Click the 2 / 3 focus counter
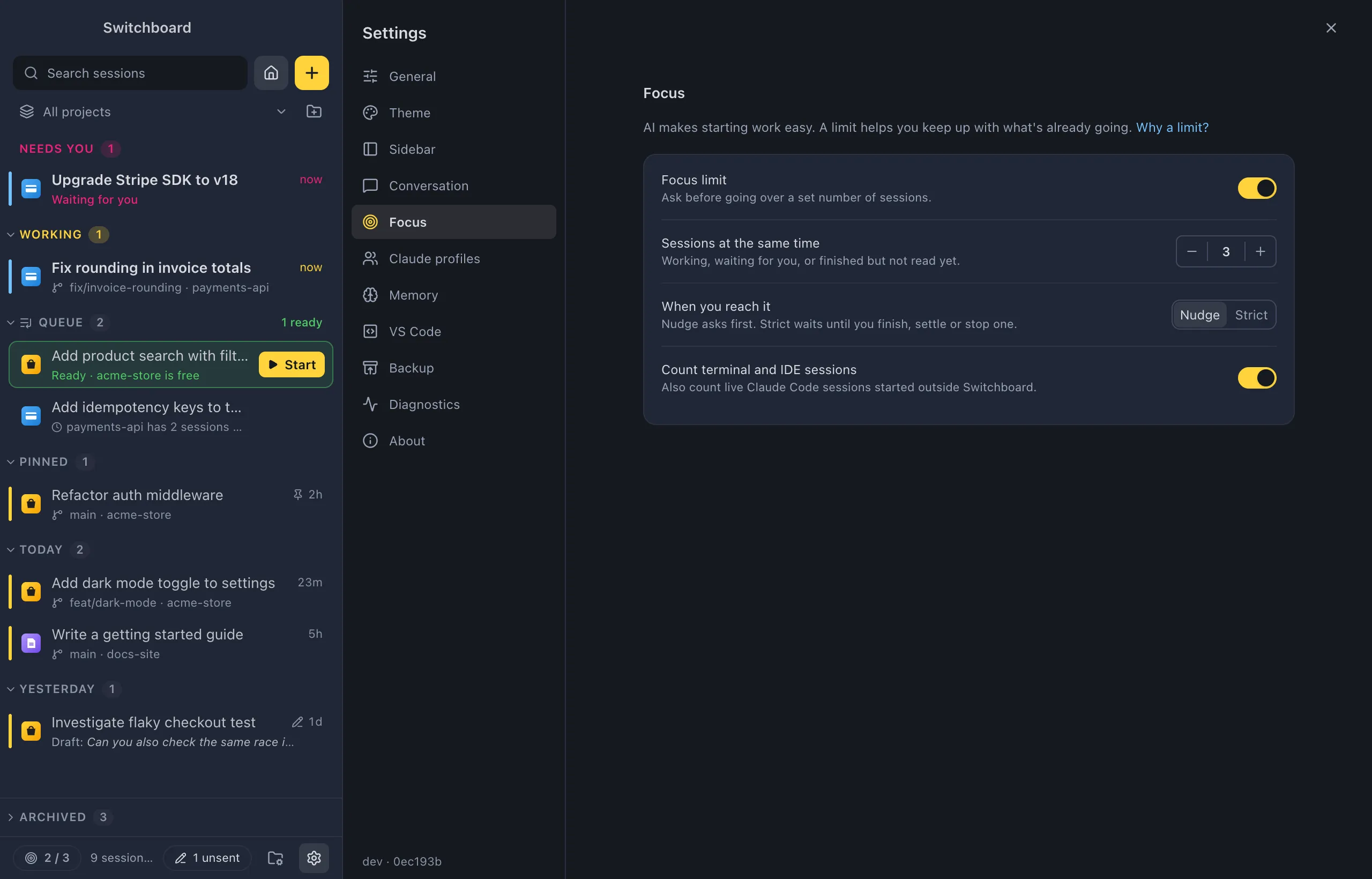 47,858
